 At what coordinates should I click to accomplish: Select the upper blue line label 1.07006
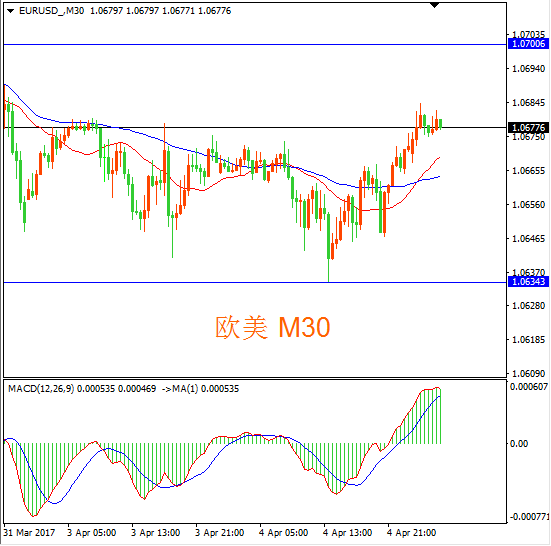click(528, 44)
